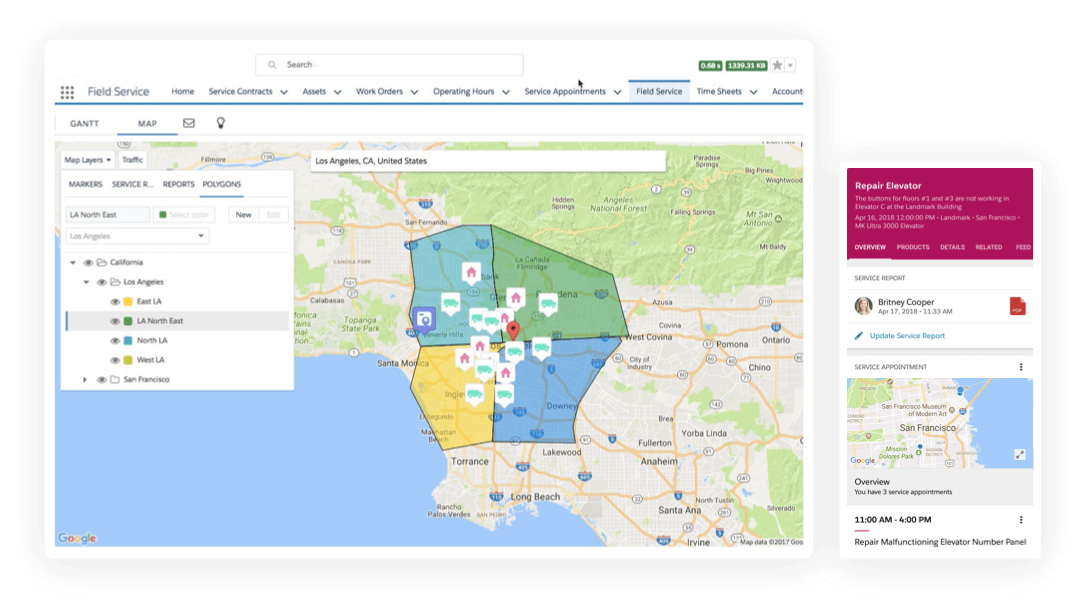Switch to the SERVICE R... tab
1086x608 pixels.
[x=132, y=184]
